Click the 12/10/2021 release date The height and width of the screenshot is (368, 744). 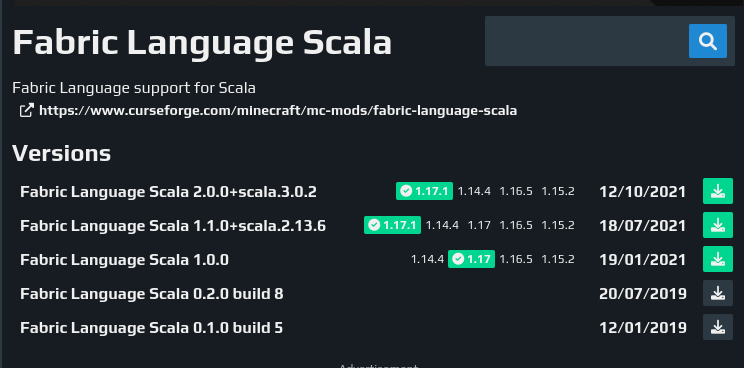pyautogui.click(x=642, y=192)
